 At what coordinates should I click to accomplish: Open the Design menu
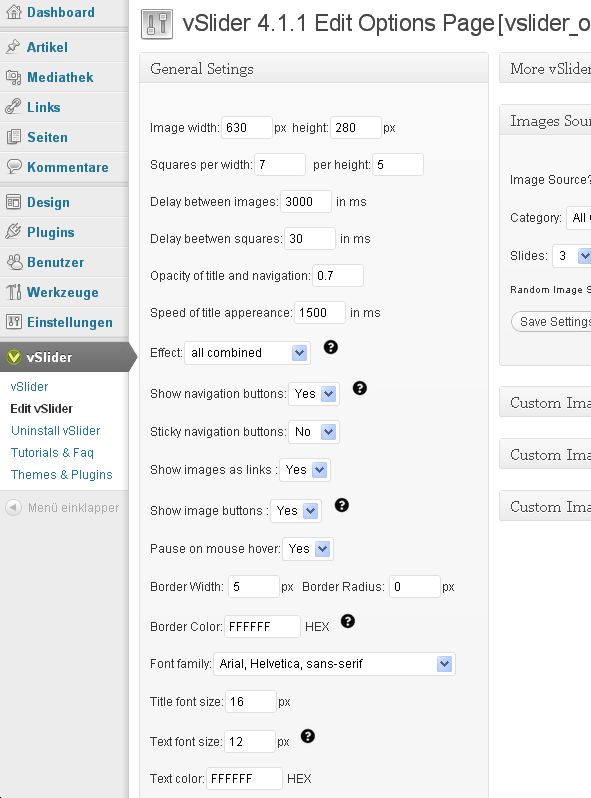[x=64, y=202]
